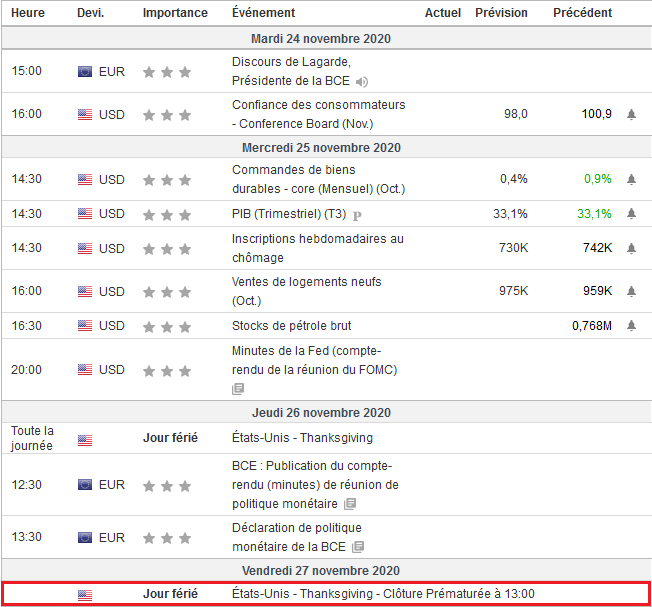The image size is (652, 607).
Task: Click previous value 742K
Action: [x=598, y=248]
